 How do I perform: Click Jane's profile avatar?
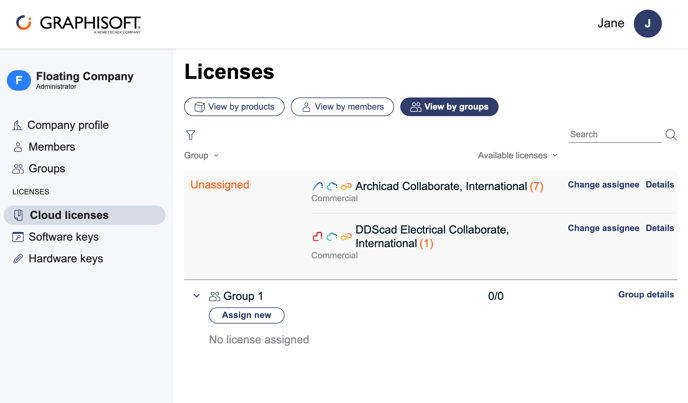647,24
